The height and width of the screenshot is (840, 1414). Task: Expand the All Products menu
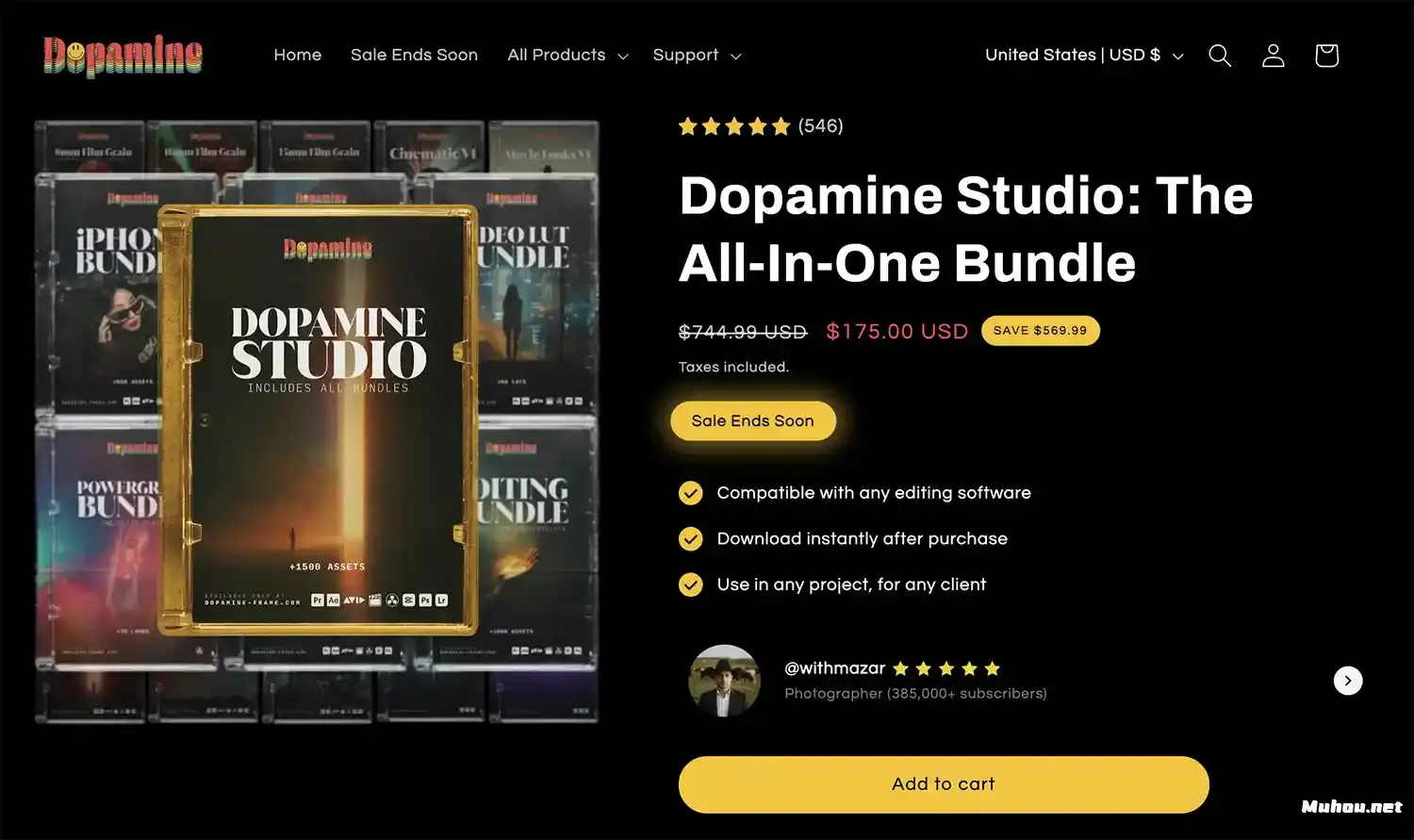(567, 55)
